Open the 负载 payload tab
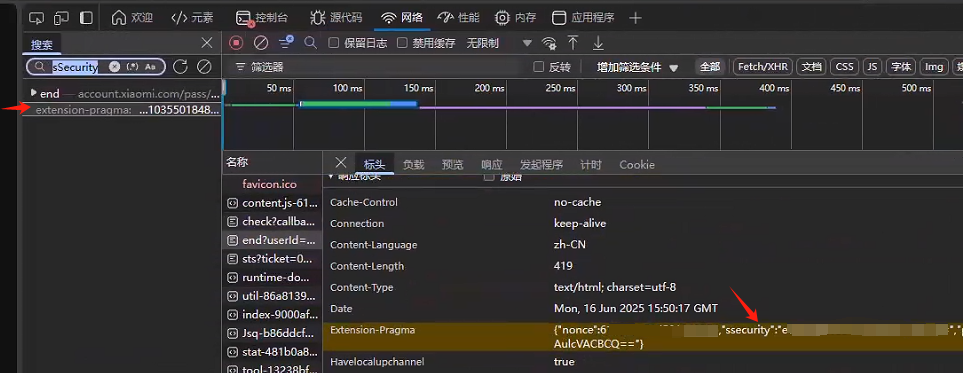 point(413,165)
